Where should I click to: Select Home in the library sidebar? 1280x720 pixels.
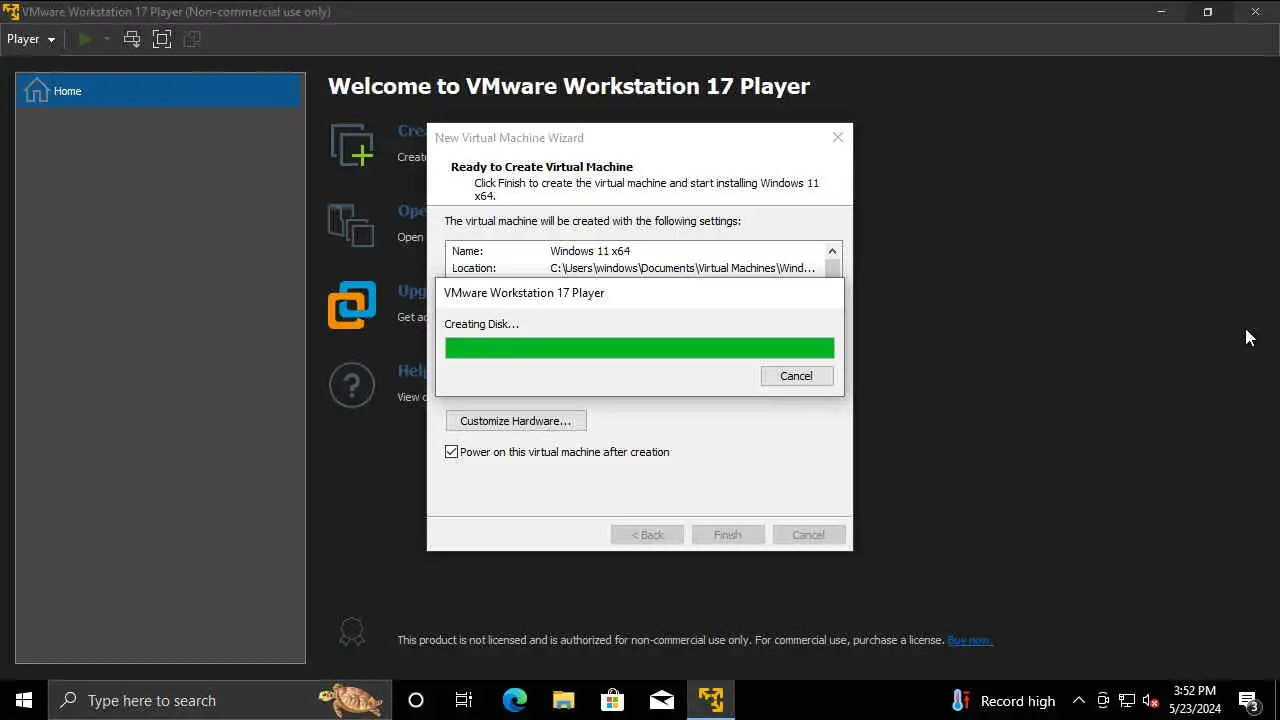160,91
